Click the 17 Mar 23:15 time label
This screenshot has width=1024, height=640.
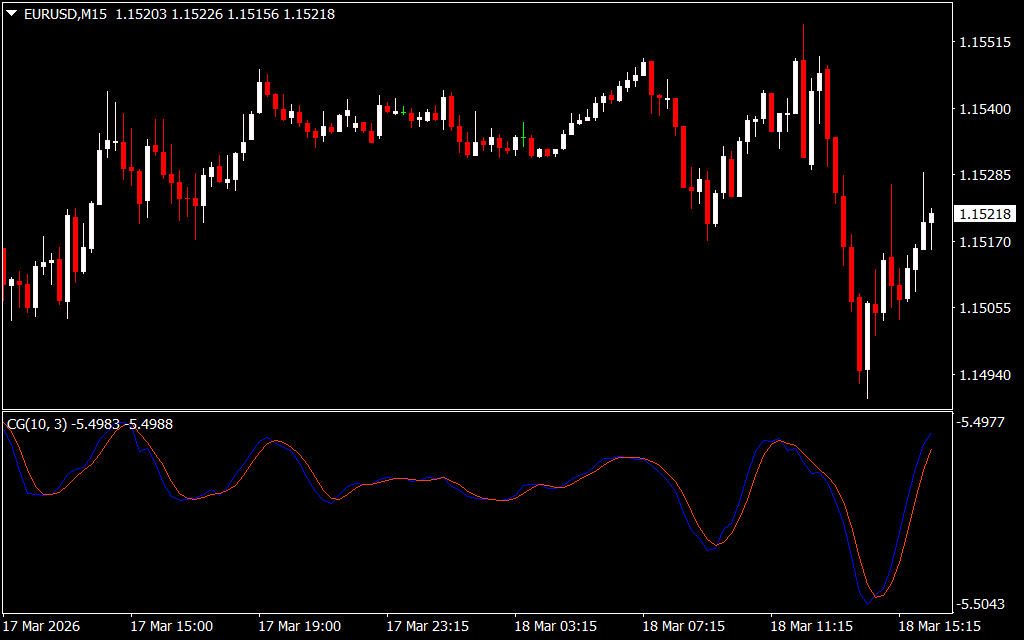[x=427, y=626]
